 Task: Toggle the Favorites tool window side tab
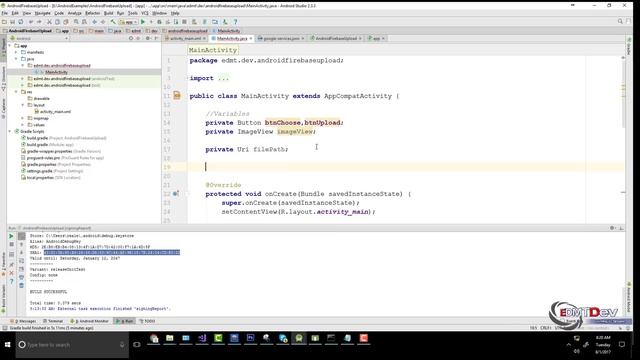click(x=3, y=264)
